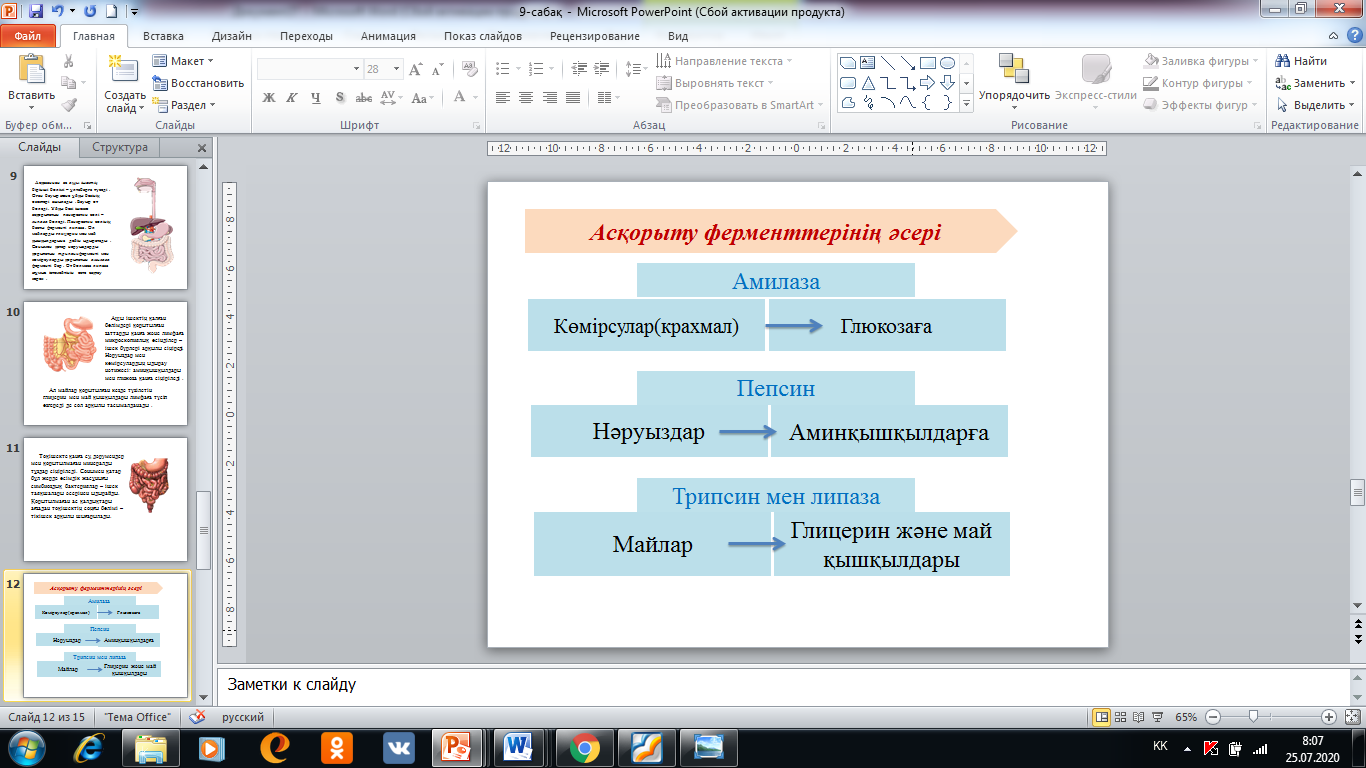This screenshot has height=768, width=1366.
Task: Select the oval shape in shapes gallery
Action: pyautogui.click(x=949, y=62)
